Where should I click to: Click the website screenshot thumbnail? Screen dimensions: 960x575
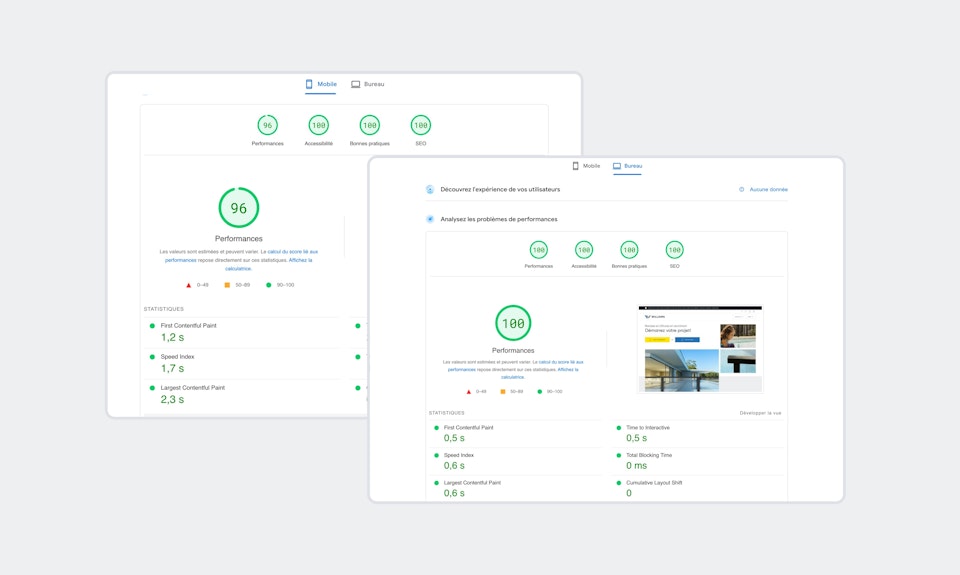(x=700, y=349)
